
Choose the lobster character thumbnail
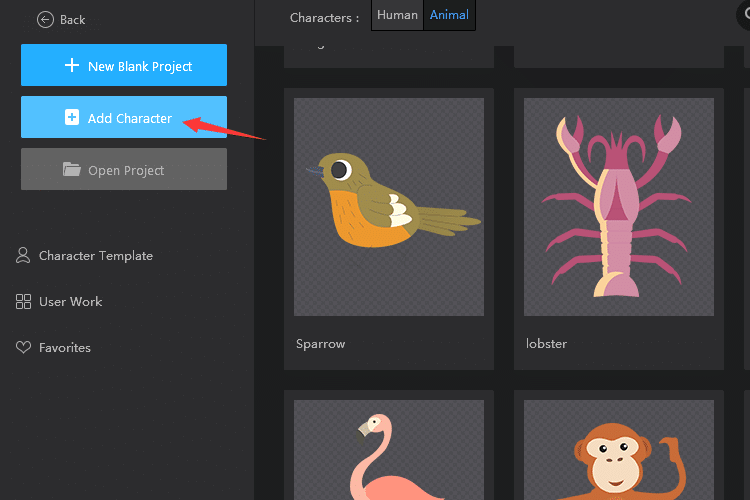pyautogui.click(x=619, y=207)
